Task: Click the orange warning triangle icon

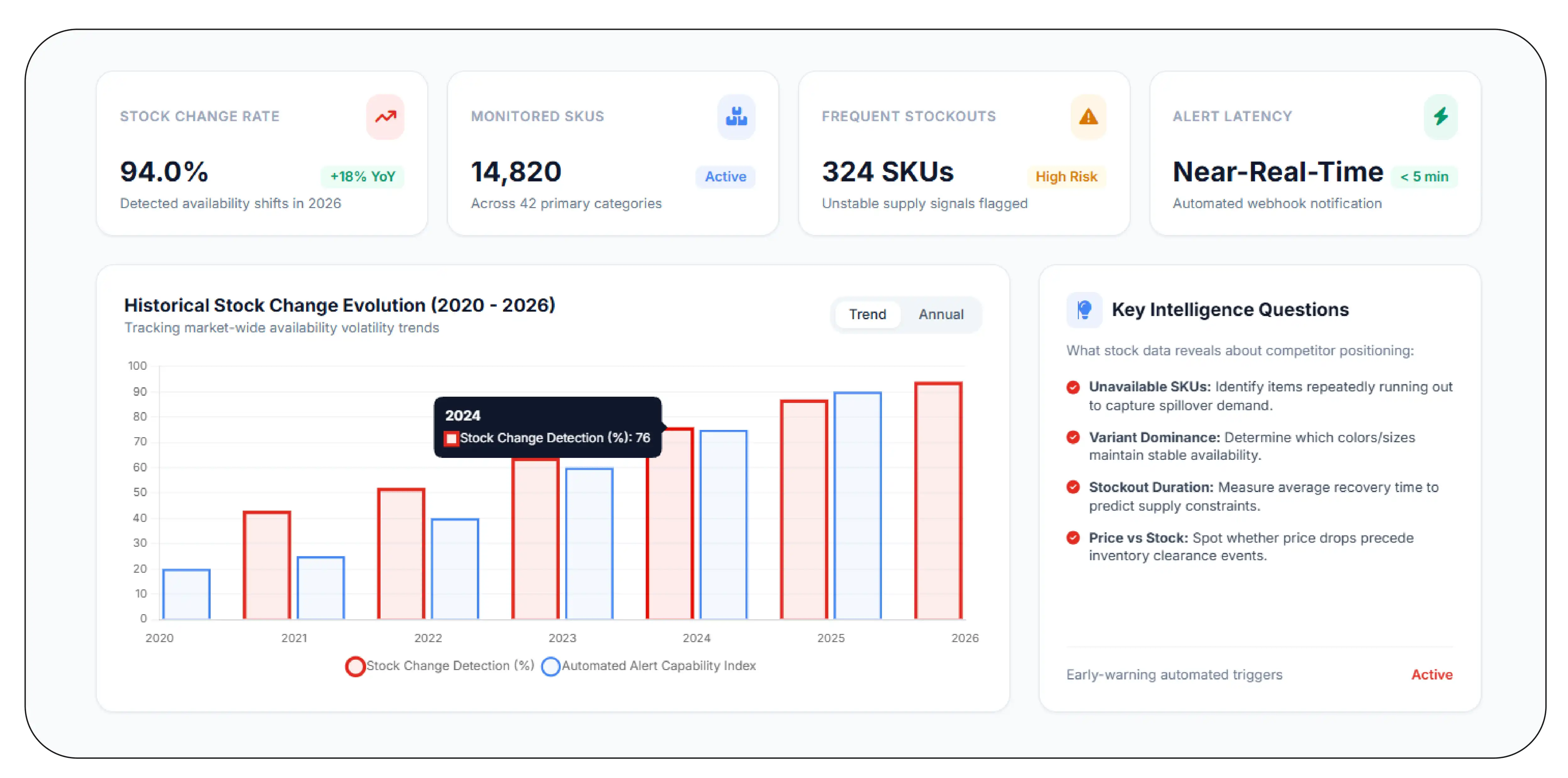Action: 1088,116
